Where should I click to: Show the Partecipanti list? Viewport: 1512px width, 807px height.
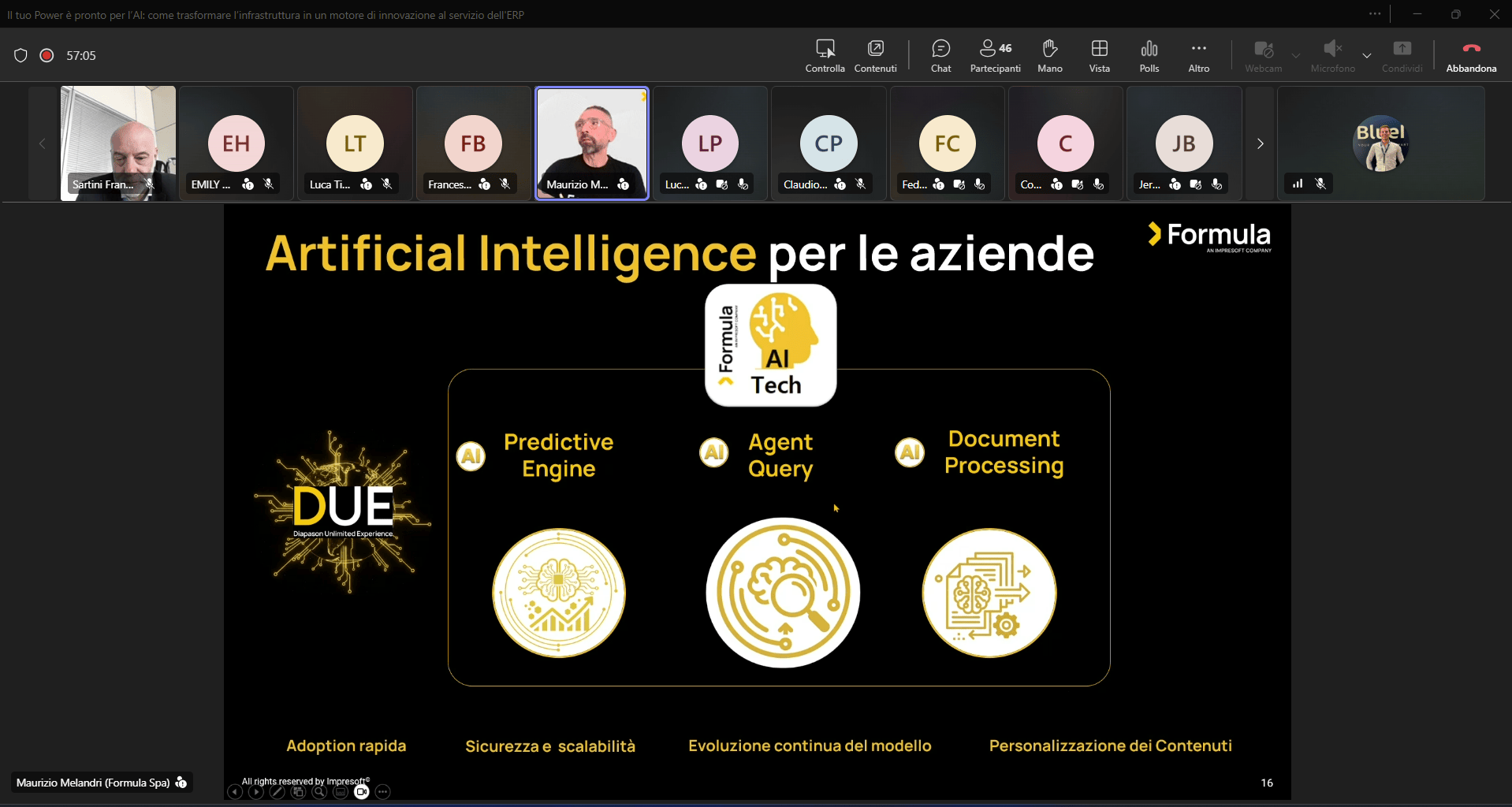tap(995, 56)
